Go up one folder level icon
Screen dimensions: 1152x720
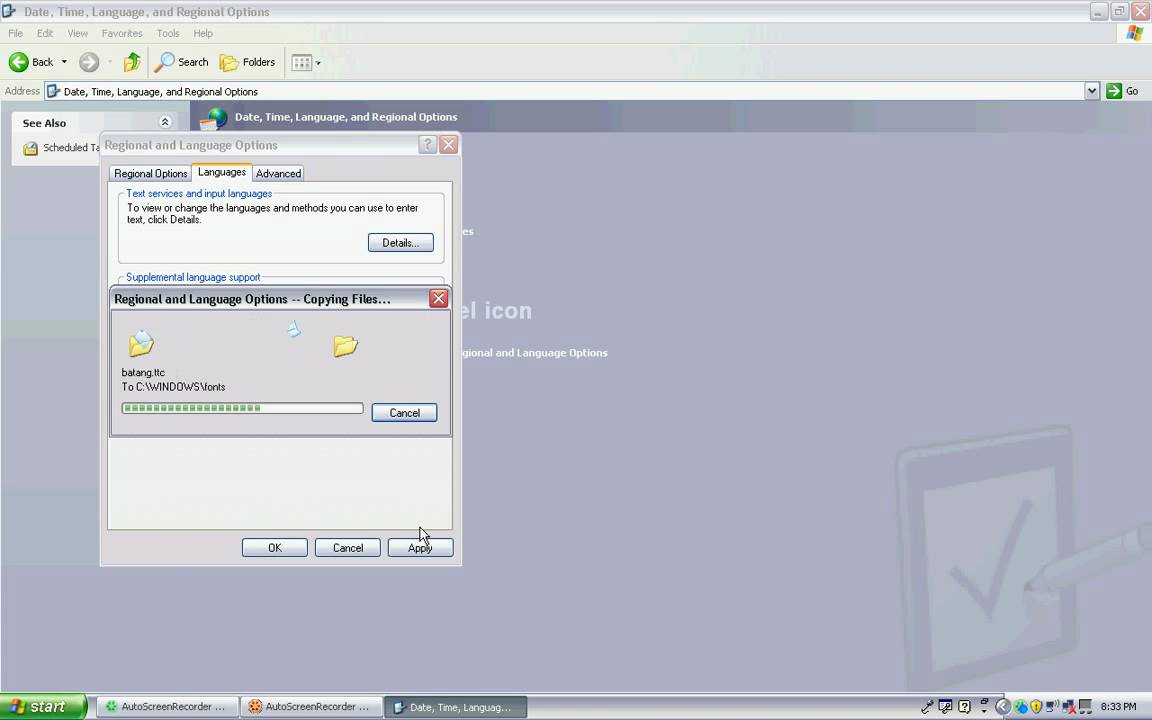132,62
